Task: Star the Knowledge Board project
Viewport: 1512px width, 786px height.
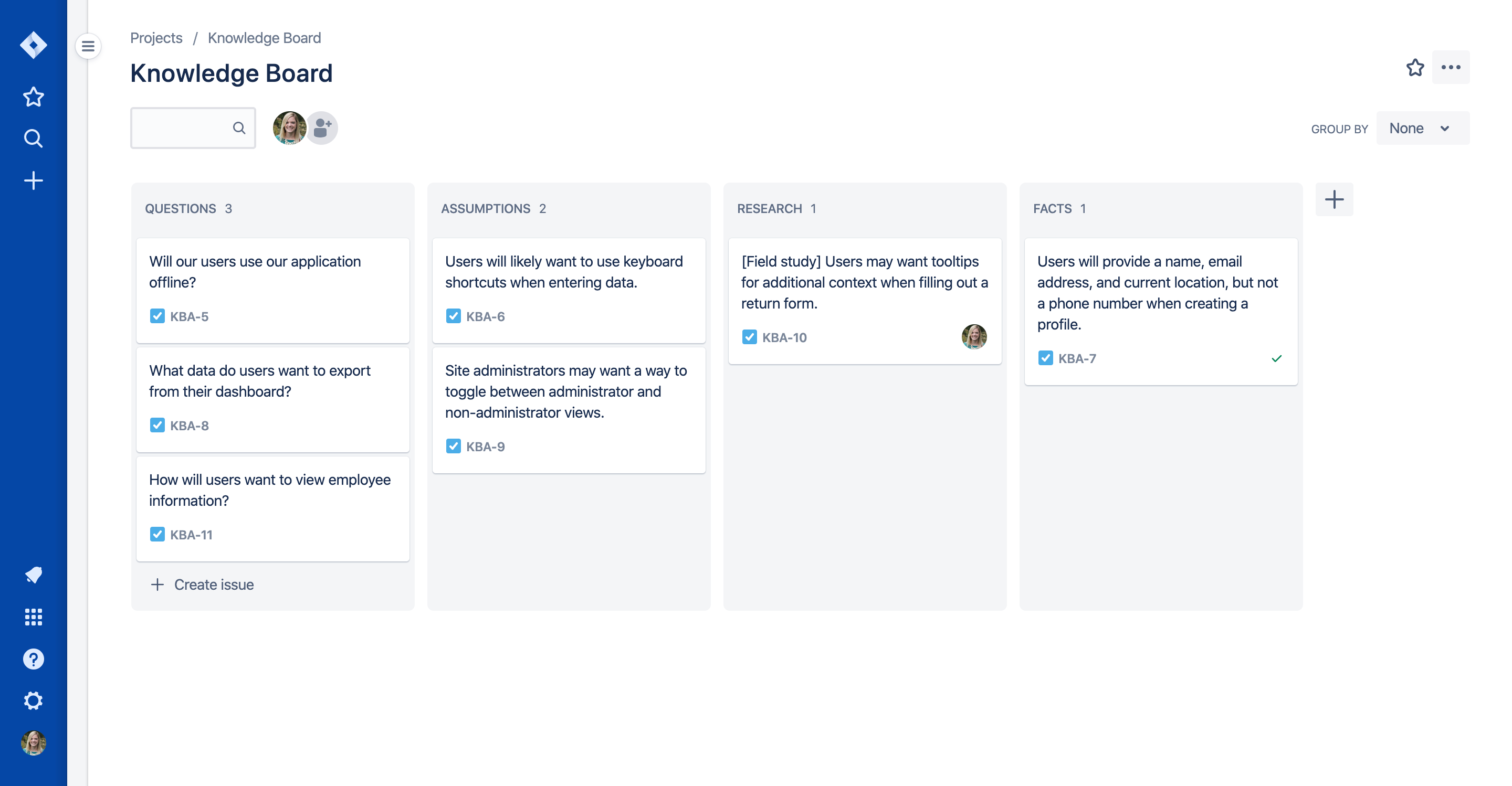Action: pyautogui.click(x=1415, y=68)
